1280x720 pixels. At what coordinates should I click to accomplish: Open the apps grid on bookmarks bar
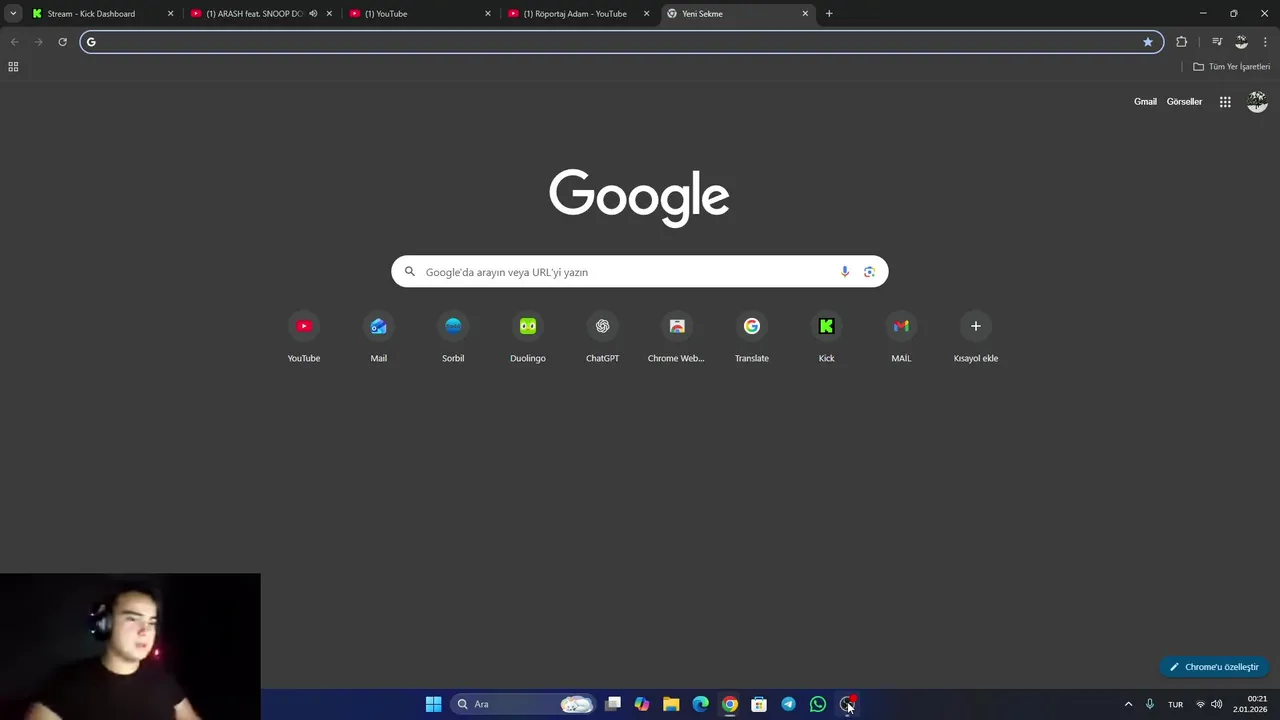click(x=13, y=67)
